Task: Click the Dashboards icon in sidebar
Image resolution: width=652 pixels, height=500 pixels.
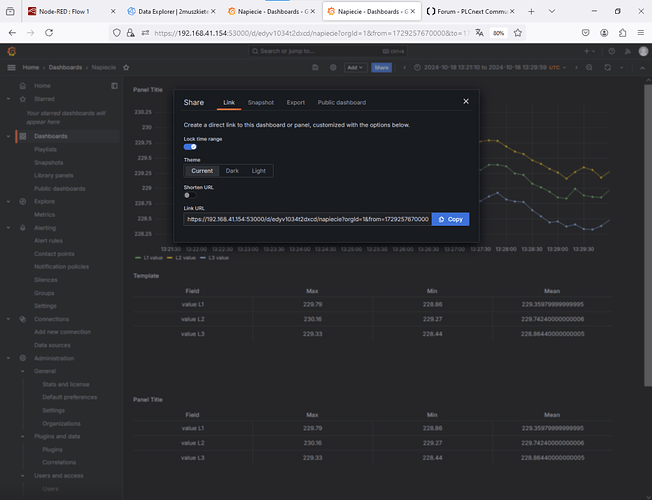Action: [x=24, y=135]
